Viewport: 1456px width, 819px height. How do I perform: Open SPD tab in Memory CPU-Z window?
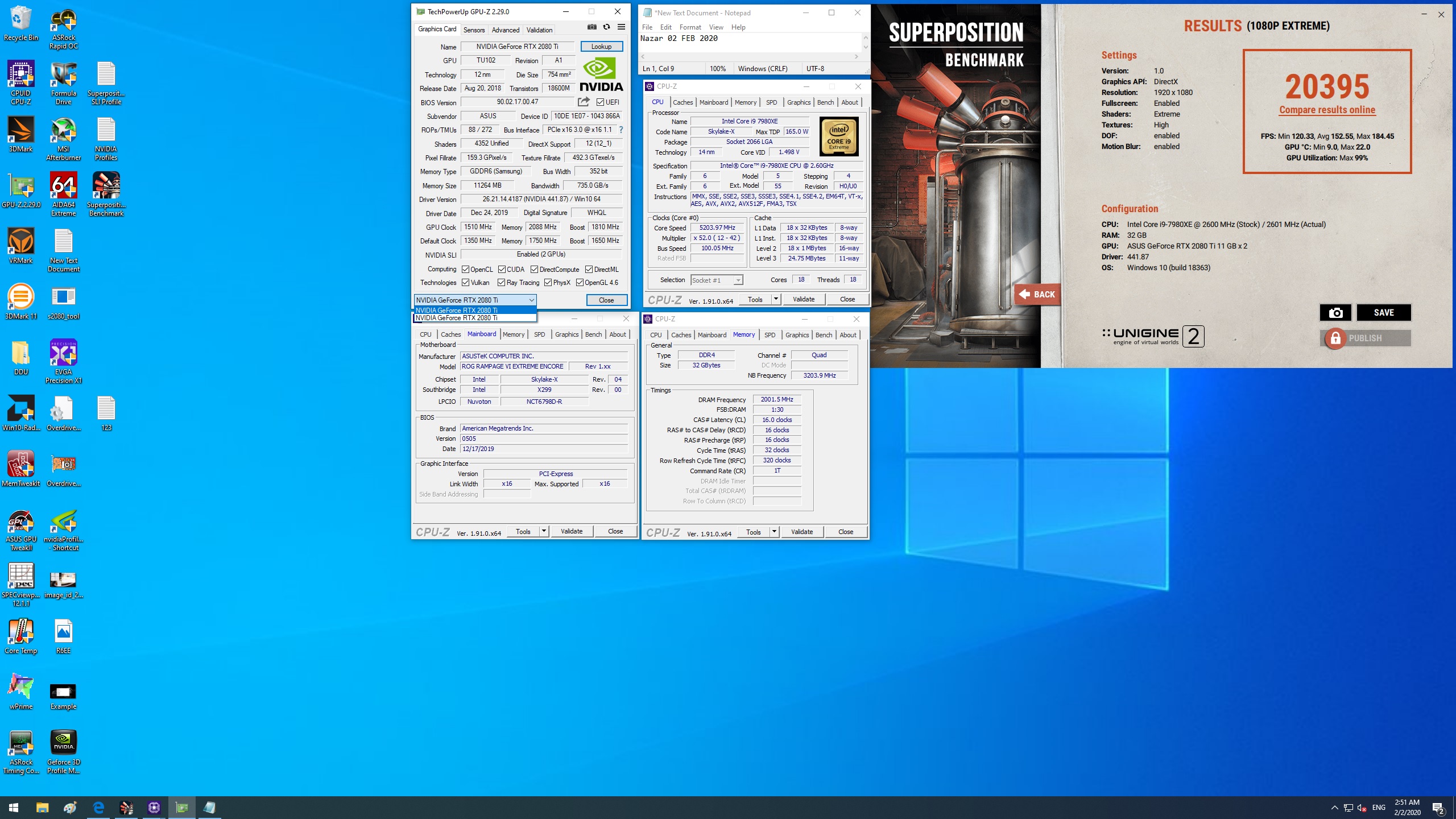tap(770, 335)
